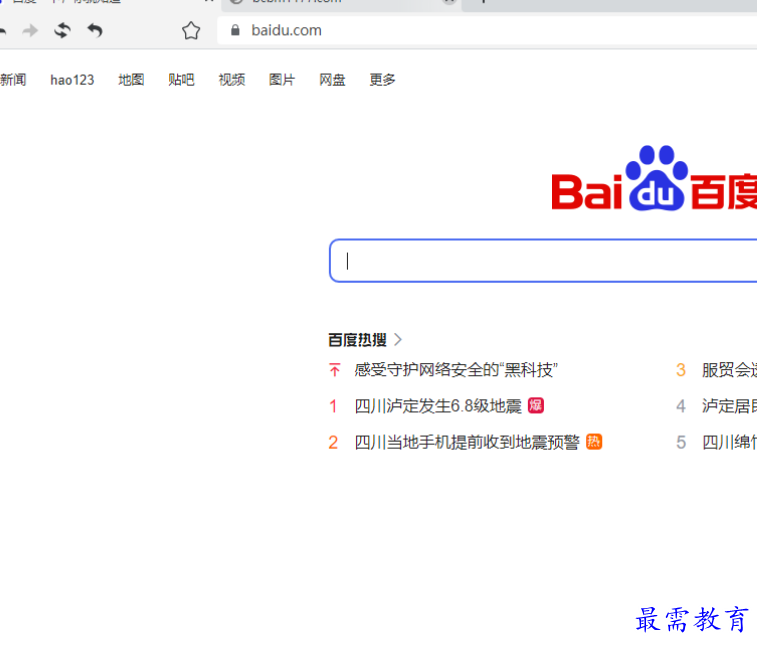757x651 pixels.
Task: Bookmark page with the star icon
Action: click(191, 30)
